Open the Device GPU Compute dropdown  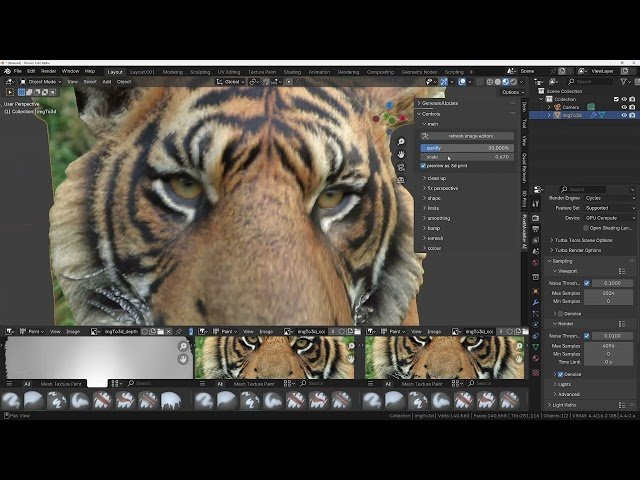[609, 218]
